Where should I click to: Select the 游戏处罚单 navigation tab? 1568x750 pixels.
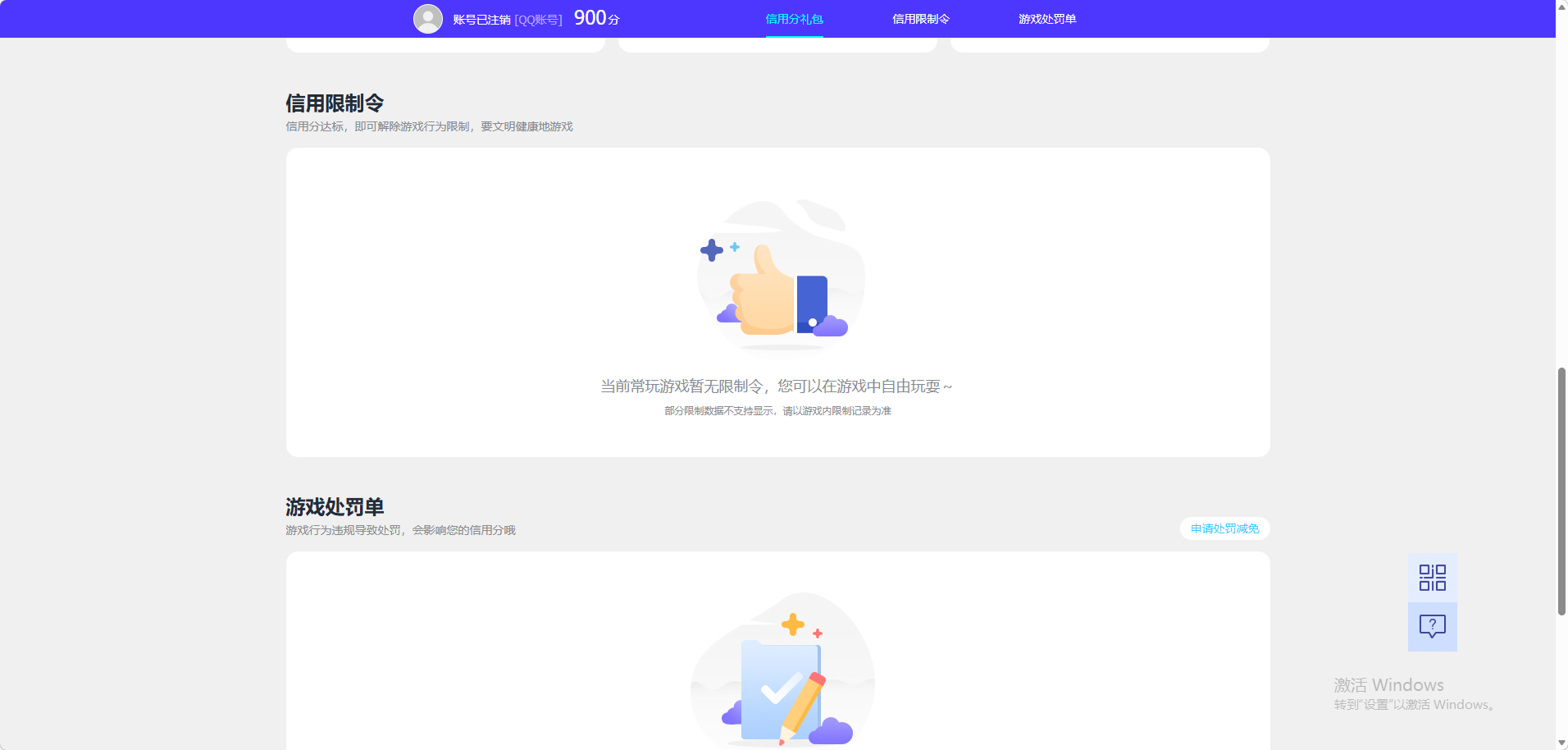pos(1047,18)
